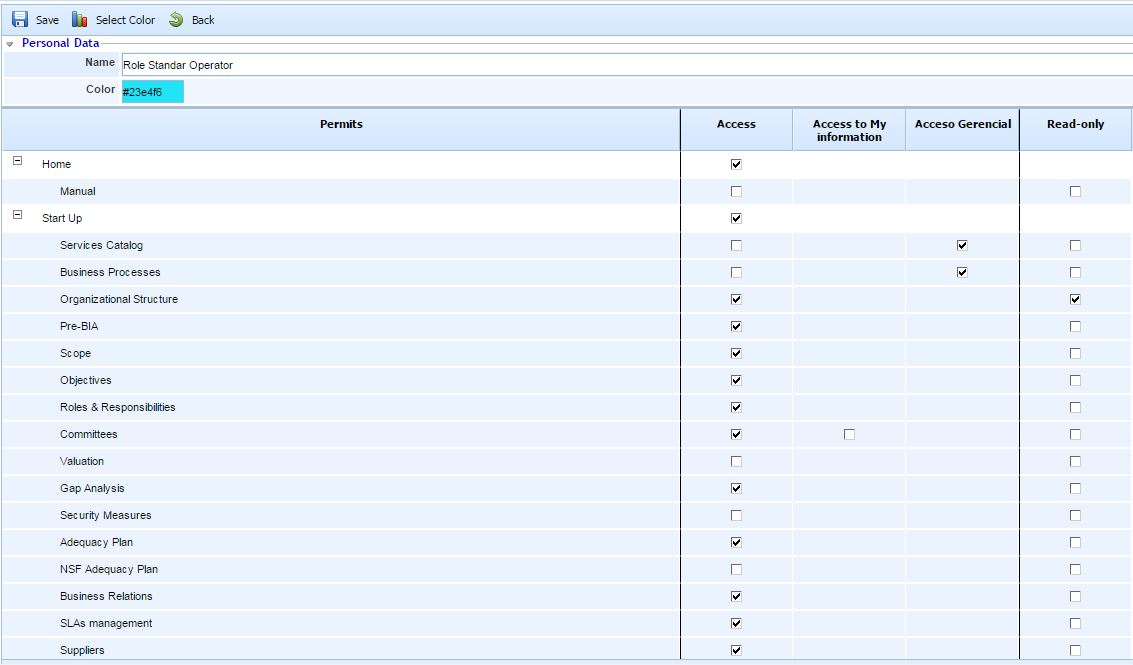Viewport: 1133px width, 665px height.
Task: Collapse the Home tree node
Action: [x=17, y=161]
